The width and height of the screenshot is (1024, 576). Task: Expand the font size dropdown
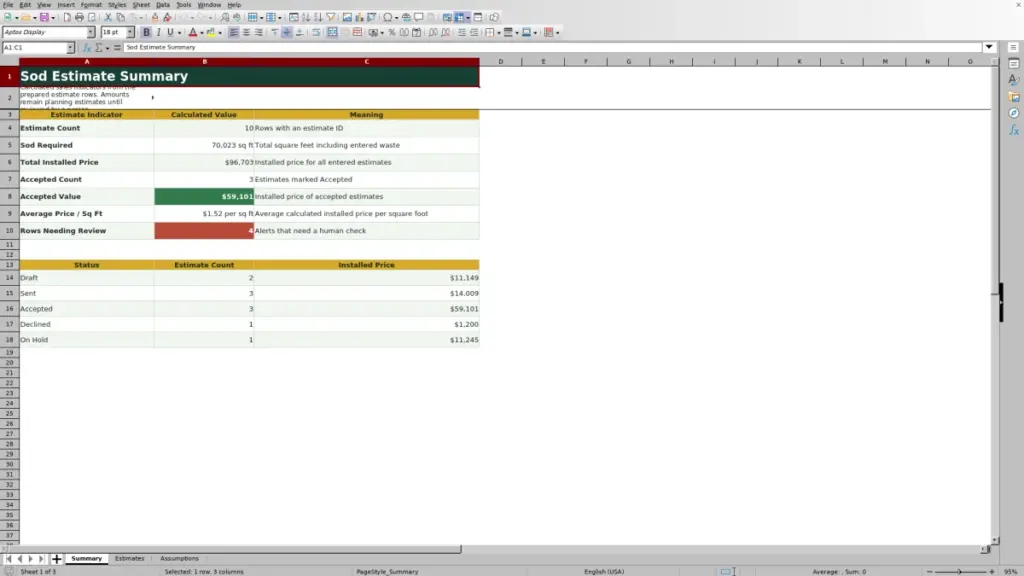click(x=130, y=32)
